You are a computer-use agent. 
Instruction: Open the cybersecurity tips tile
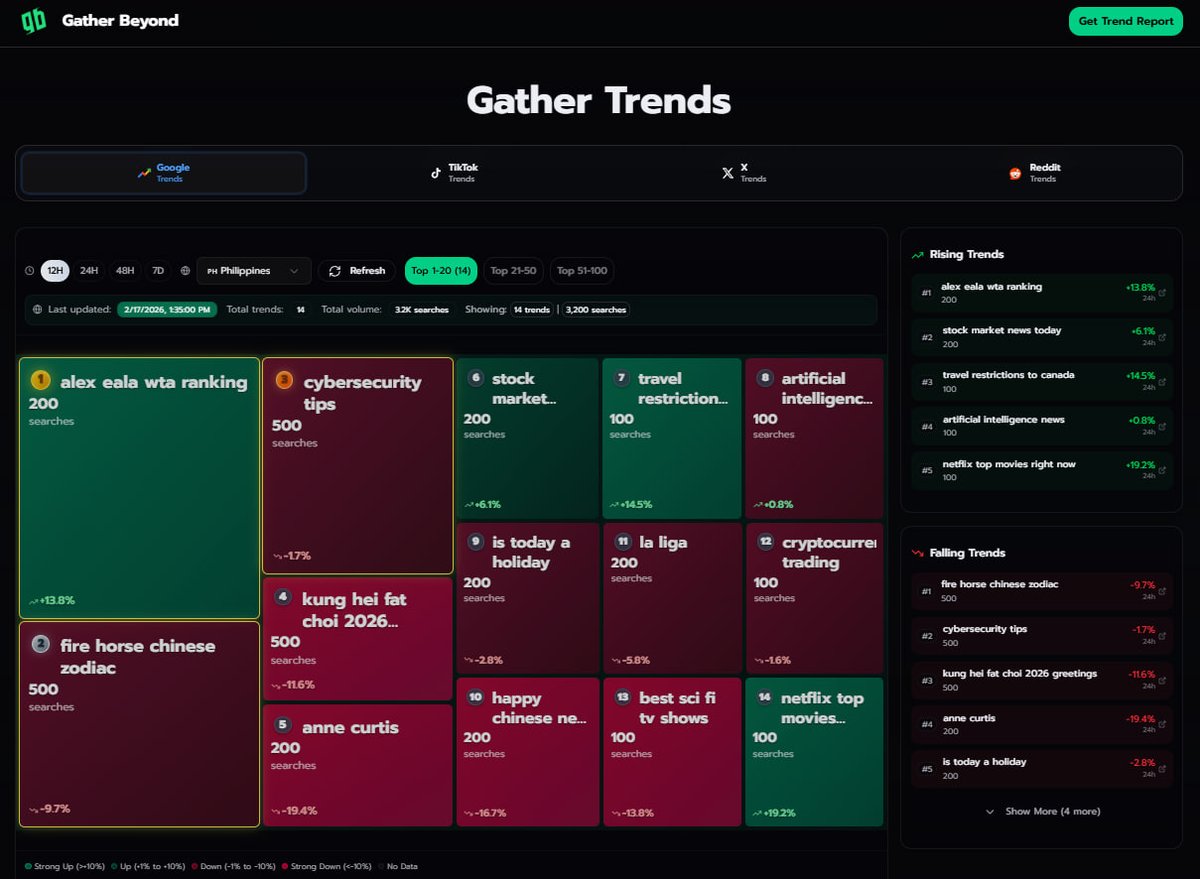point(358,466)
